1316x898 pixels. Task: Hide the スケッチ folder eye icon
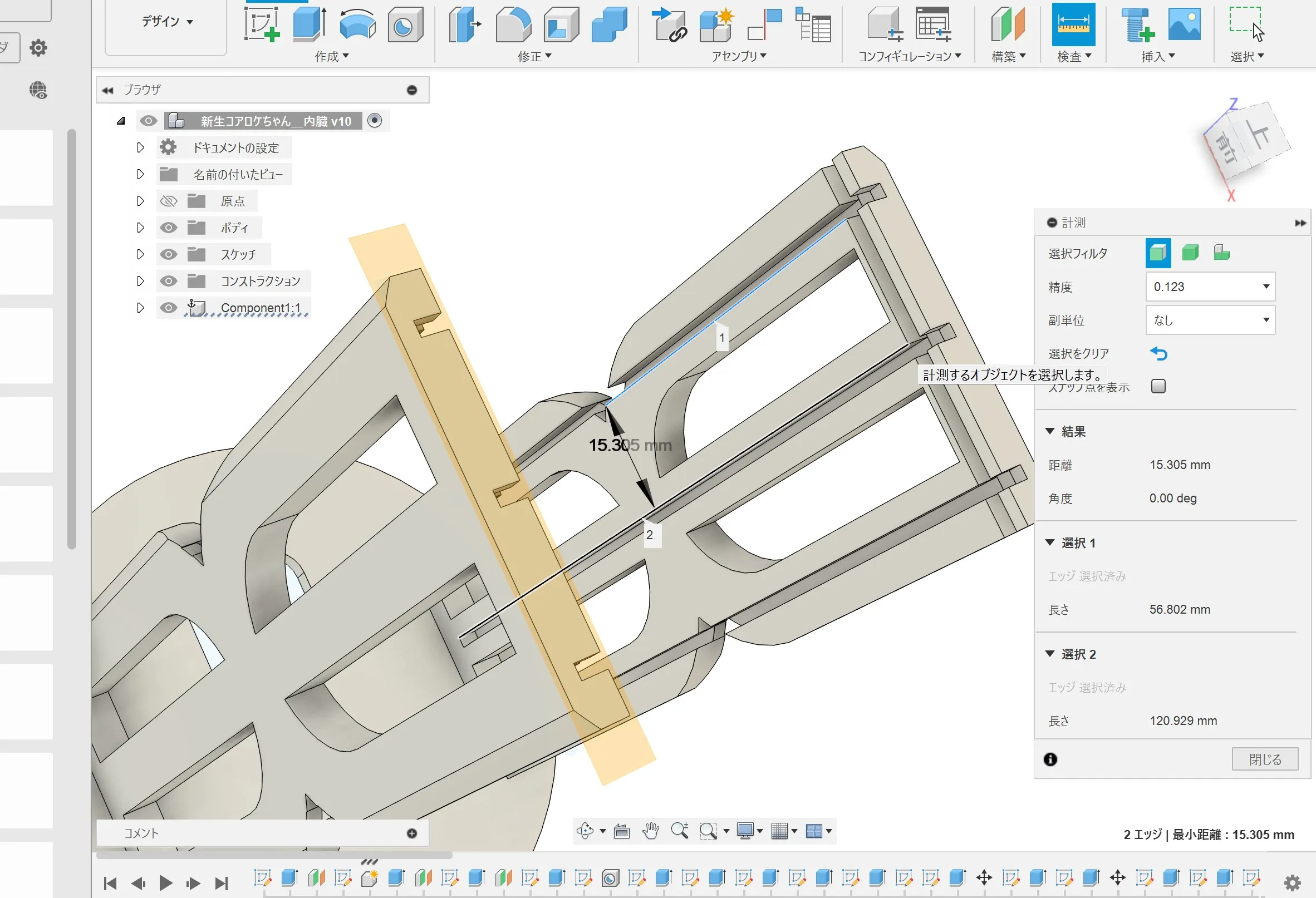168,255
